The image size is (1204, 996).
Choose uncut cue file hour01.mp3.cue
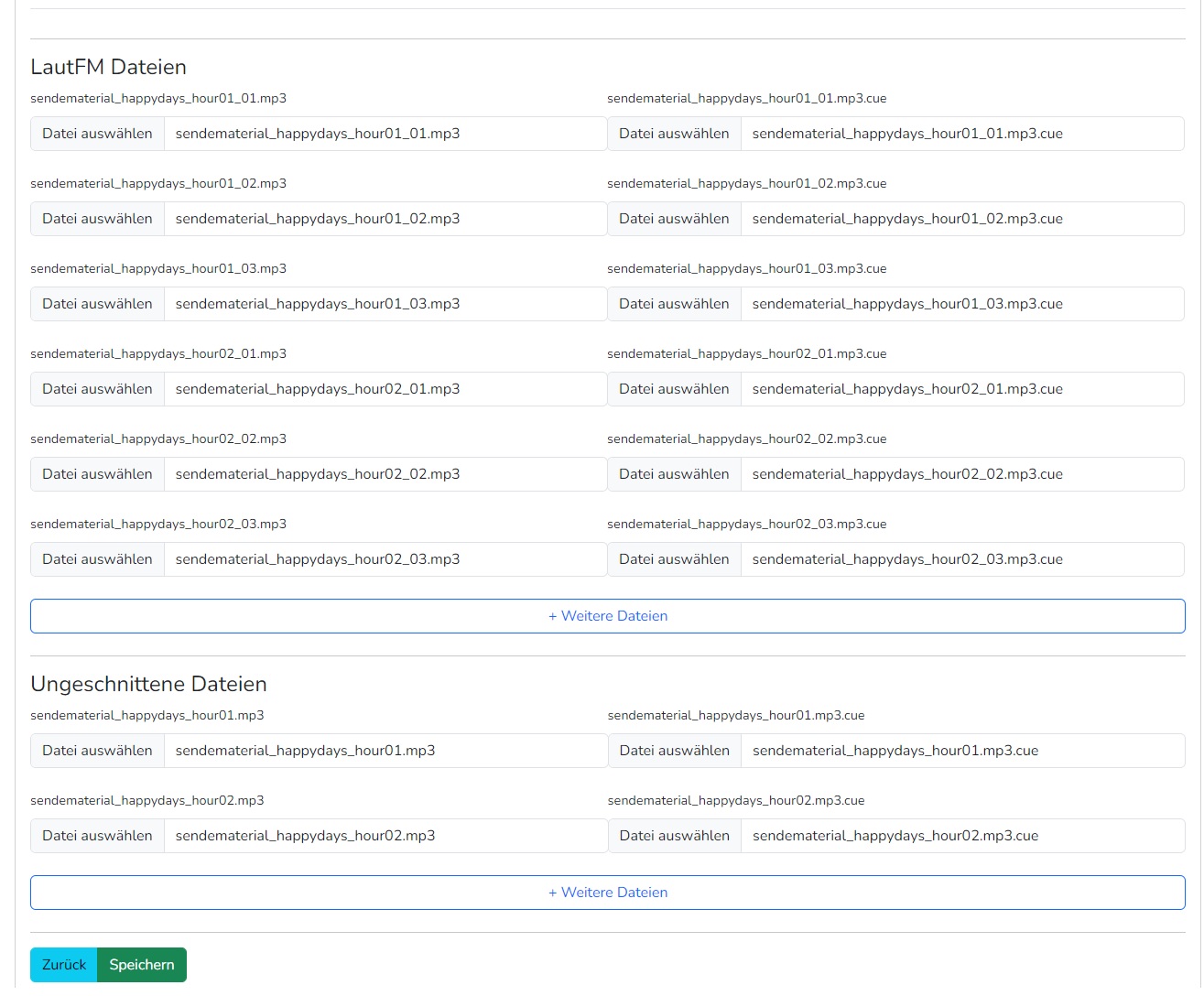coord(675,751)
